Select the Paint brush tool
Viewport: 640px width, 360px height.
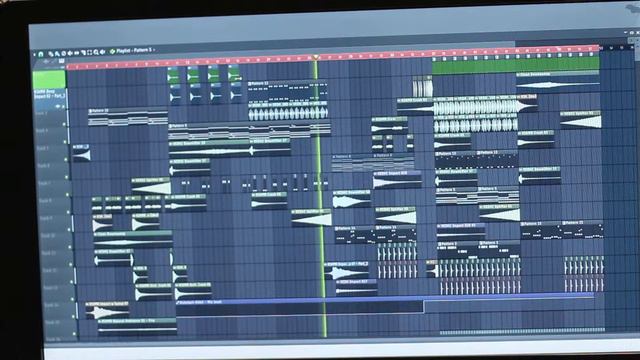coord(57,52)
